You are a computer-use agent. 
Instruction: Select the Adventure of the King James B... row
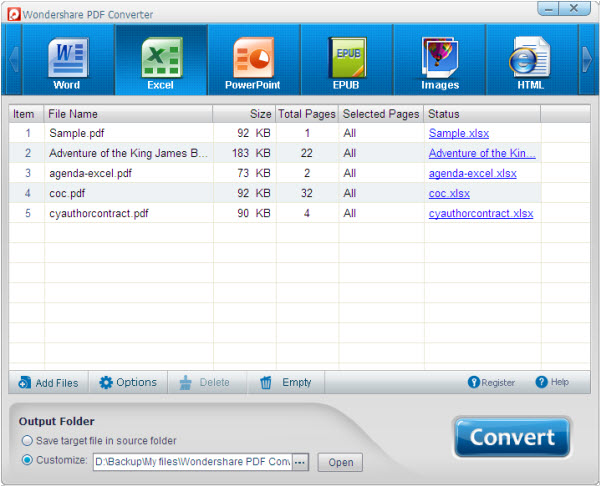(x=299, y=153)
